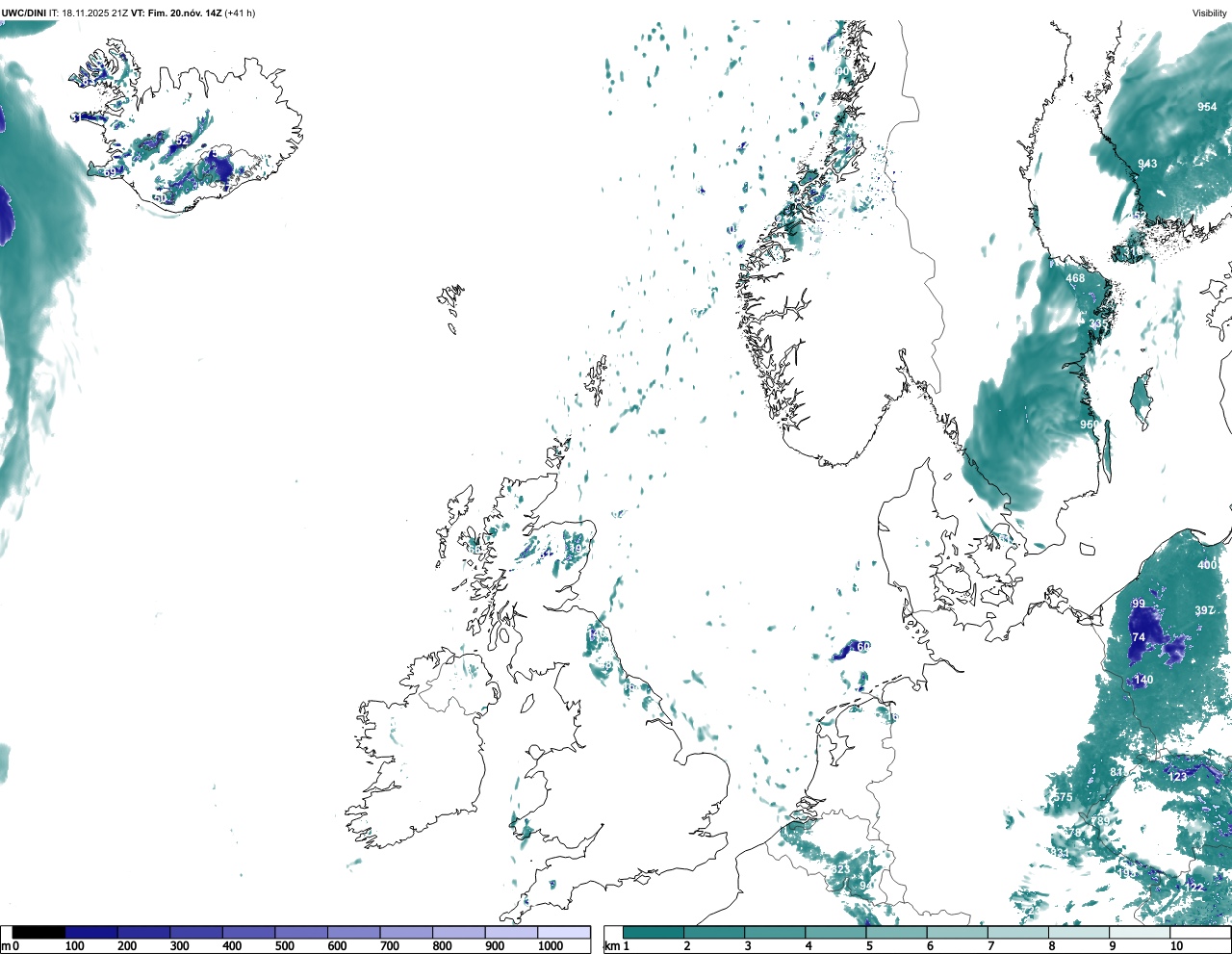Click the '954' visibility value over Finland

pos(1207,107)
